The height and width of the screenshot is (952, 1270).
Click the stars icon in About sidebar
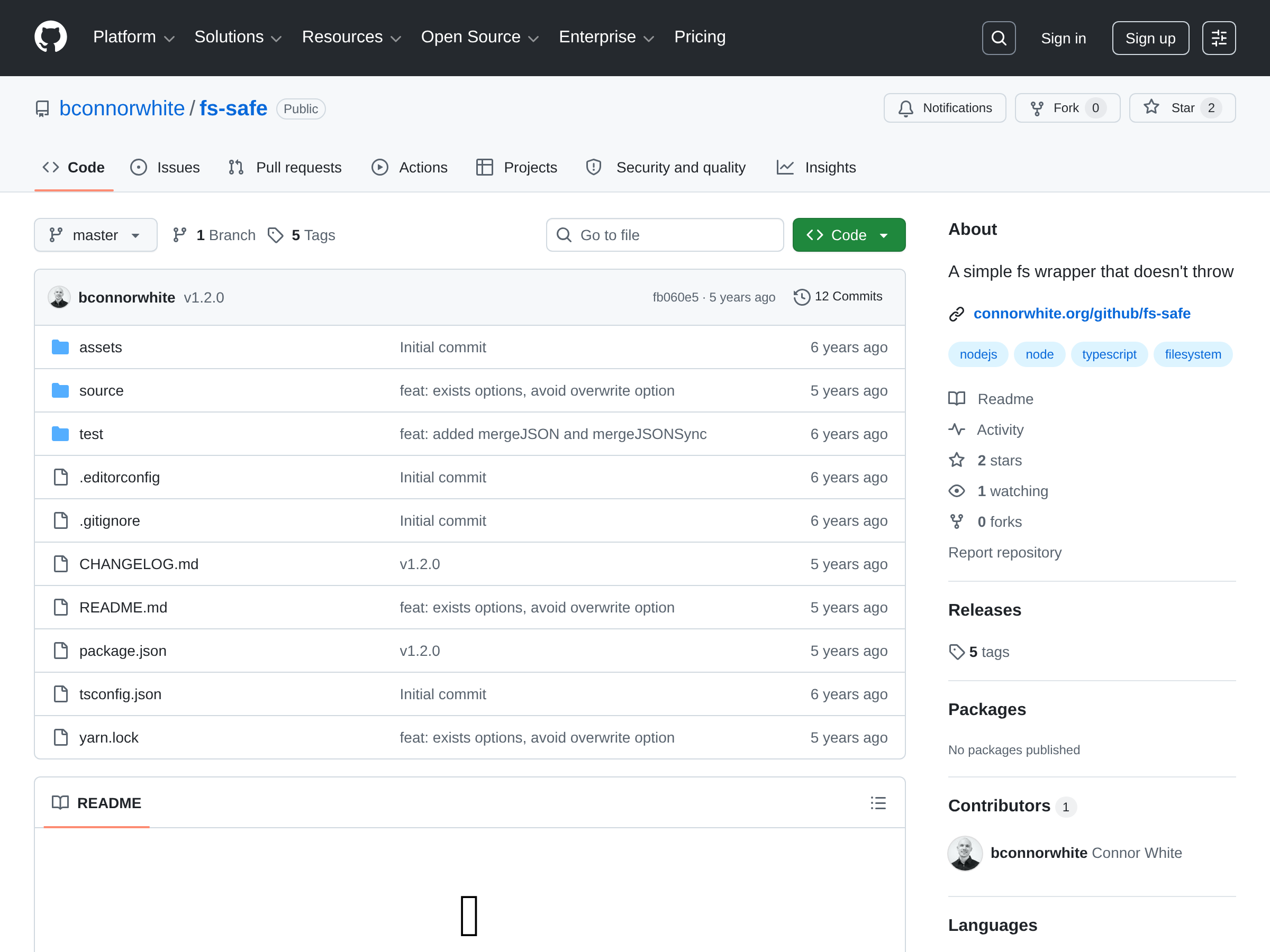click(957, 460)
